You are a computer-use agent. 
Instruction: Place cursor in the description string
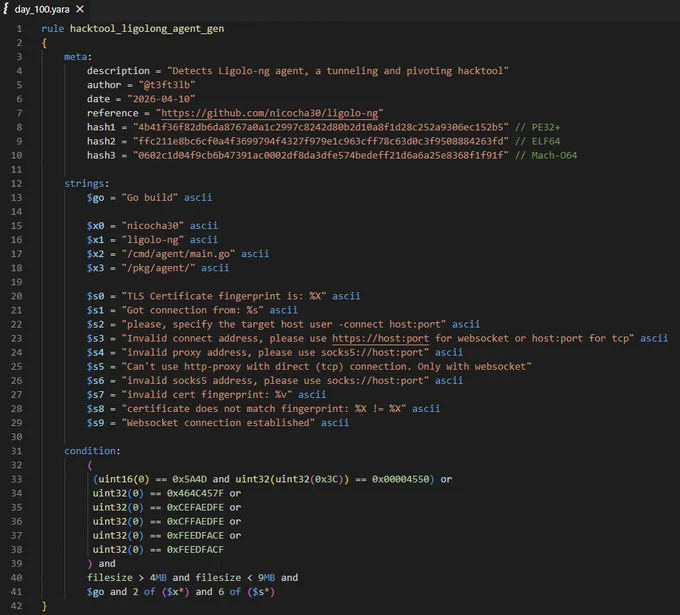point(338,71)
